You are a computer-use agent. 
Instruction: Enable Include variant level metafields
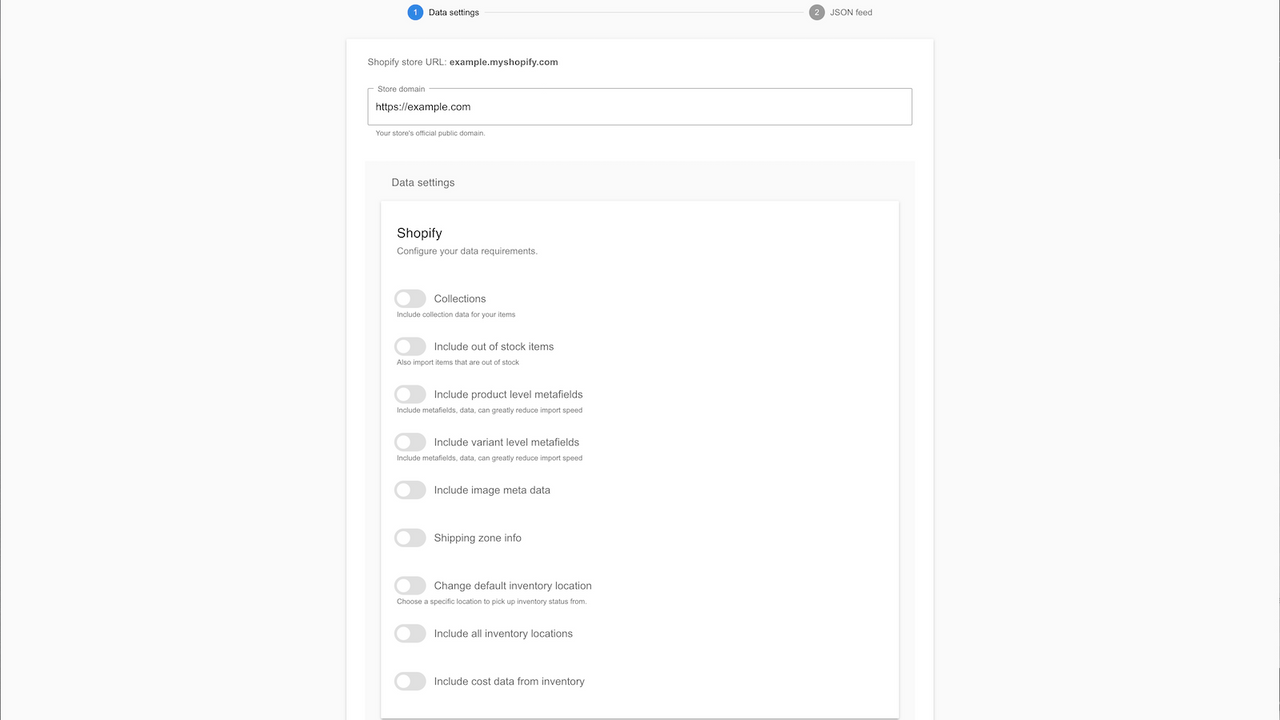409,442
